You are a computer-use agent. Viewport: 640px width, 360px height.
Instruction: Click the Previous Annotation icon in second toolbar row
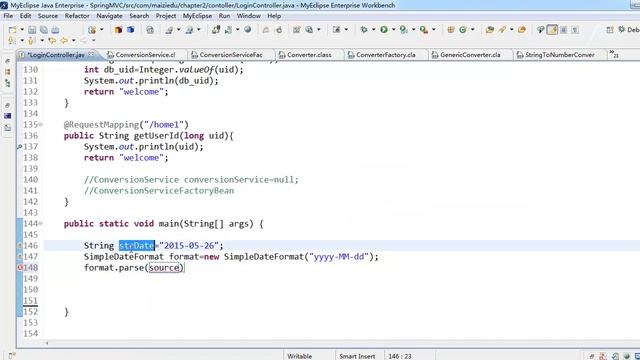pyautogui.click(x=31, y=40)
